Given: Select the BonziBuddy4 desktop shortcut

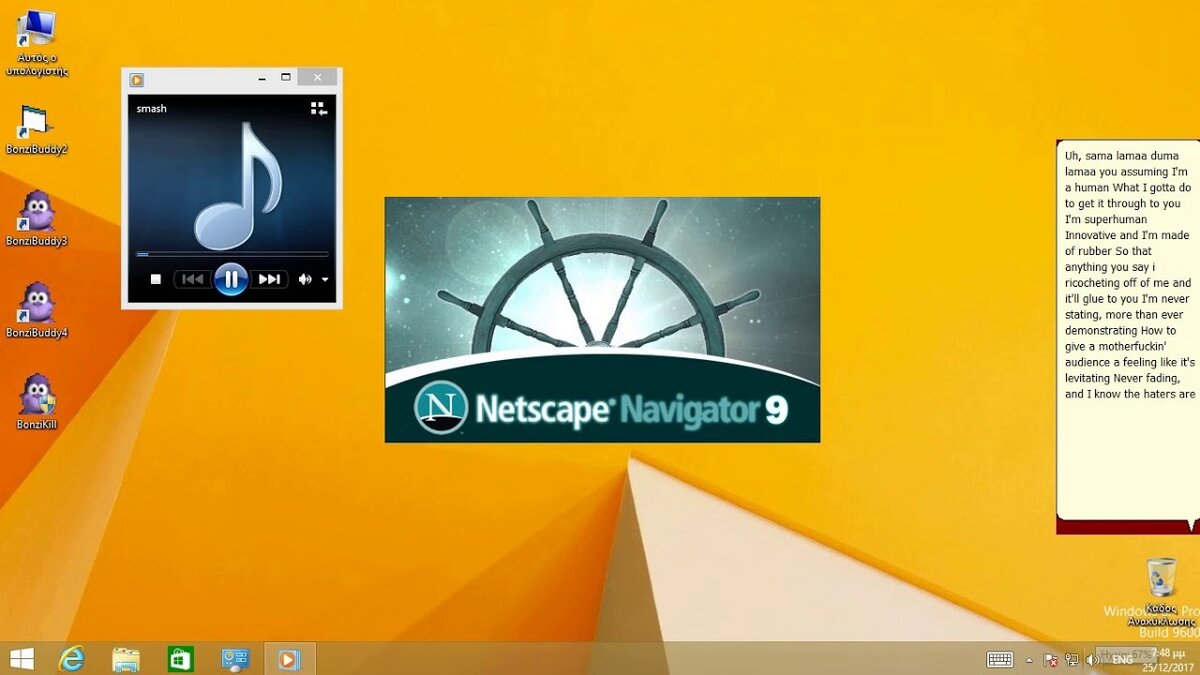Looking at the screenshot, I should click(37, 311).
